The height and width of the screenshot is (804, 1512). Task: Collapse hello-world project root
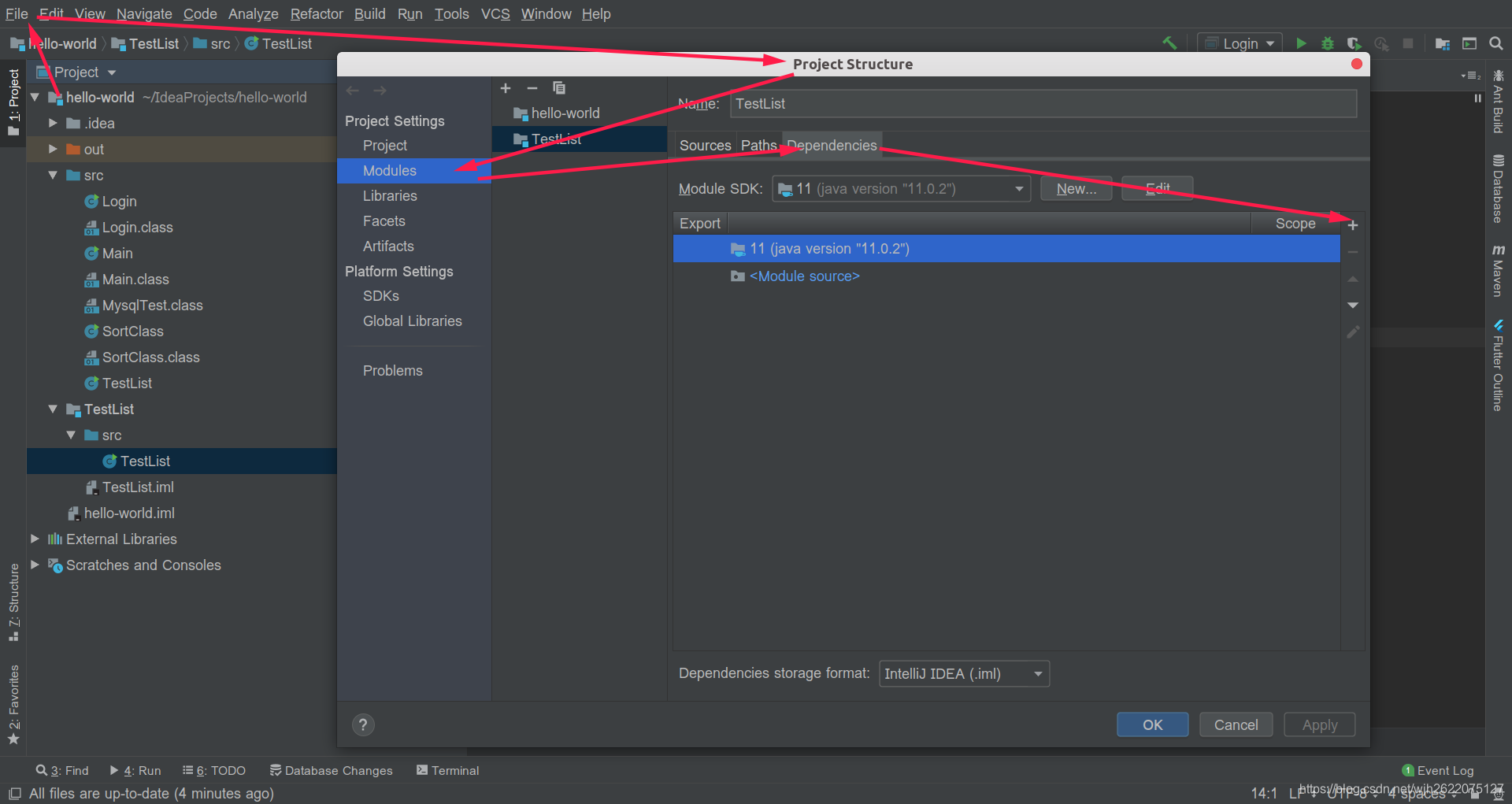35,97
